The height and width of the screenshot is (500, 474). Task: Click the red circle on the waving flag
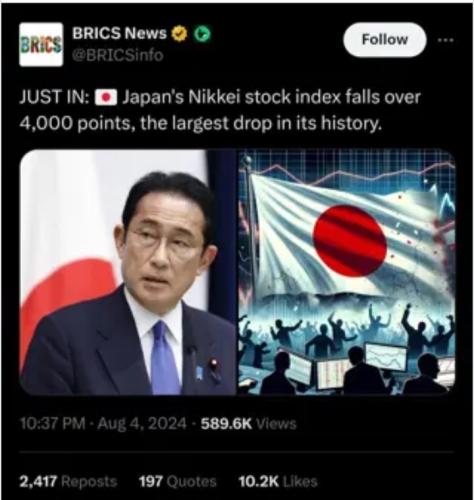[x=350, y=241]
